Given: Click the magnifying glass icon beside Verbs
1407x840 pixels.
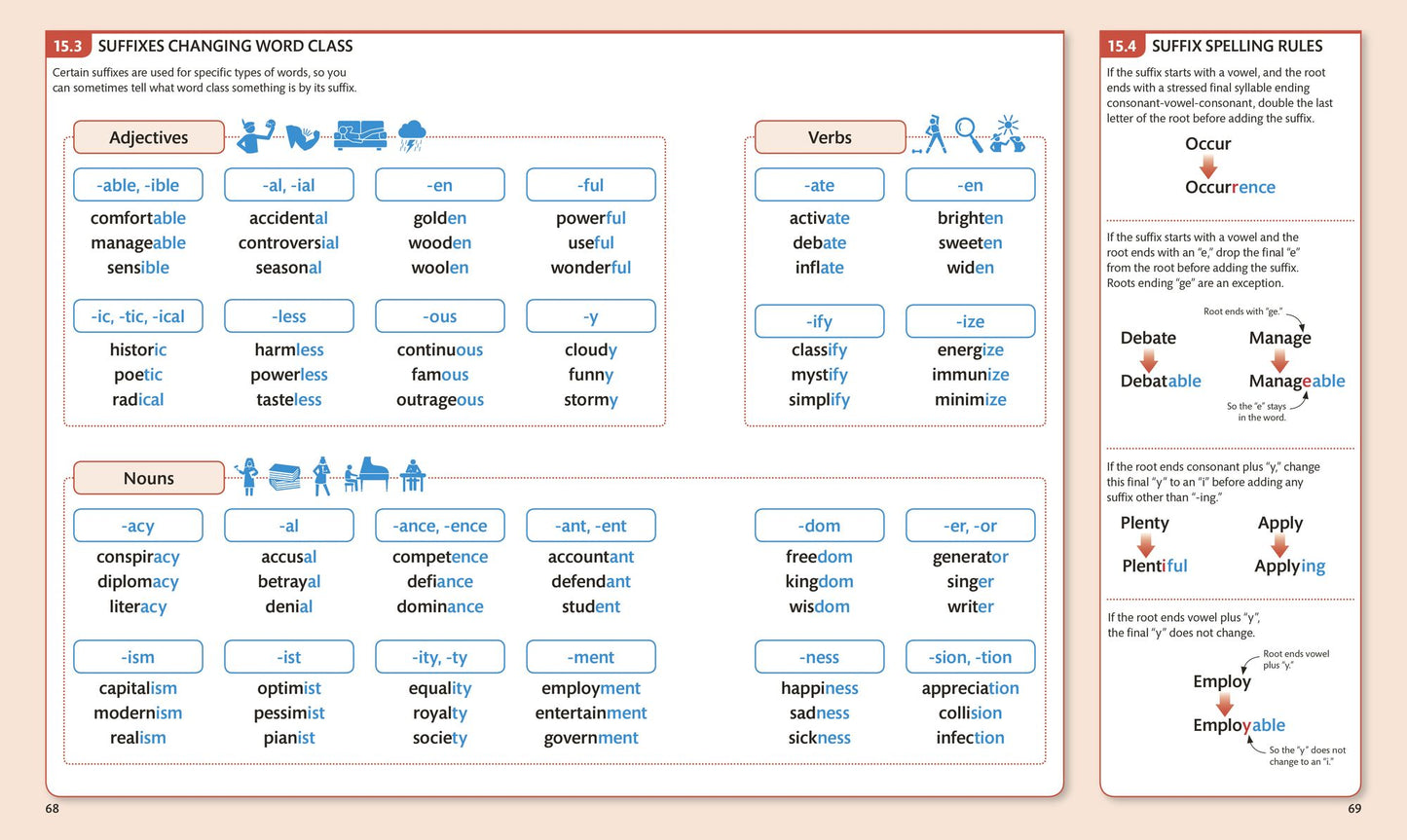Looking at the screenshot, I should 969,134.
